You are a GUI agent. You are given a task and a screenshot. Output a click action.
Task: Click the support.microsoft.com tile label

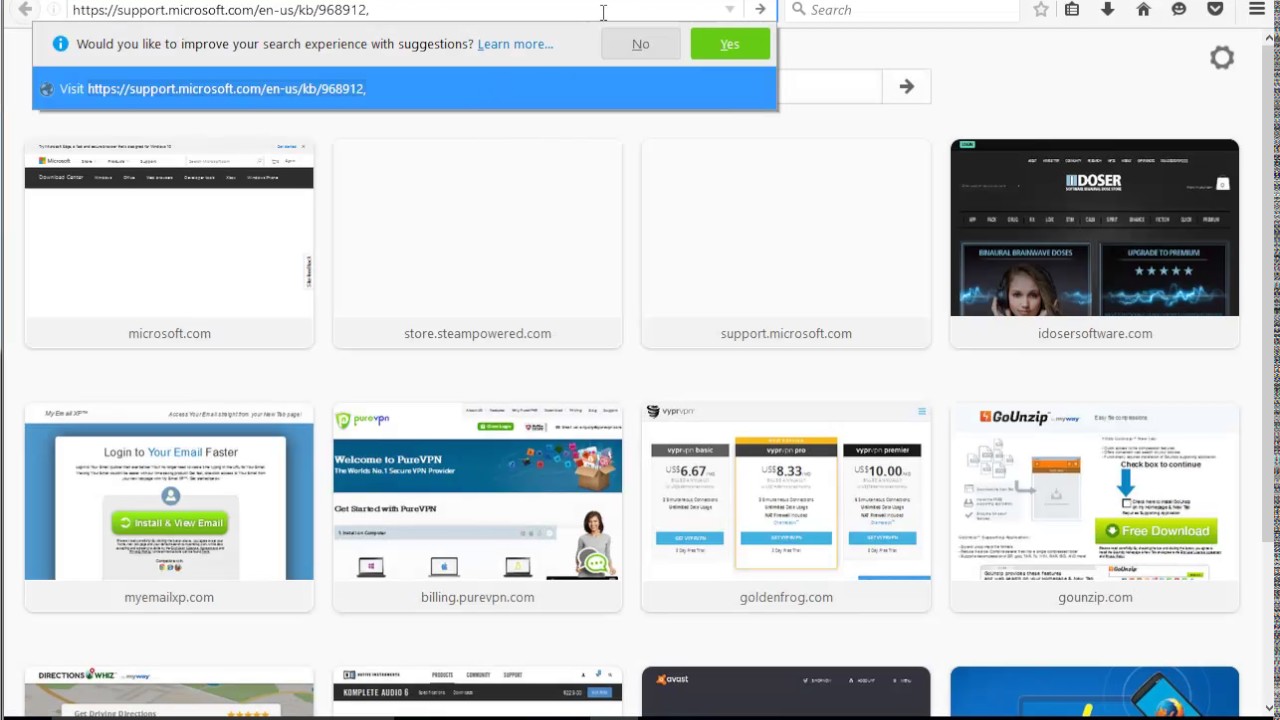tap(786, 333)
